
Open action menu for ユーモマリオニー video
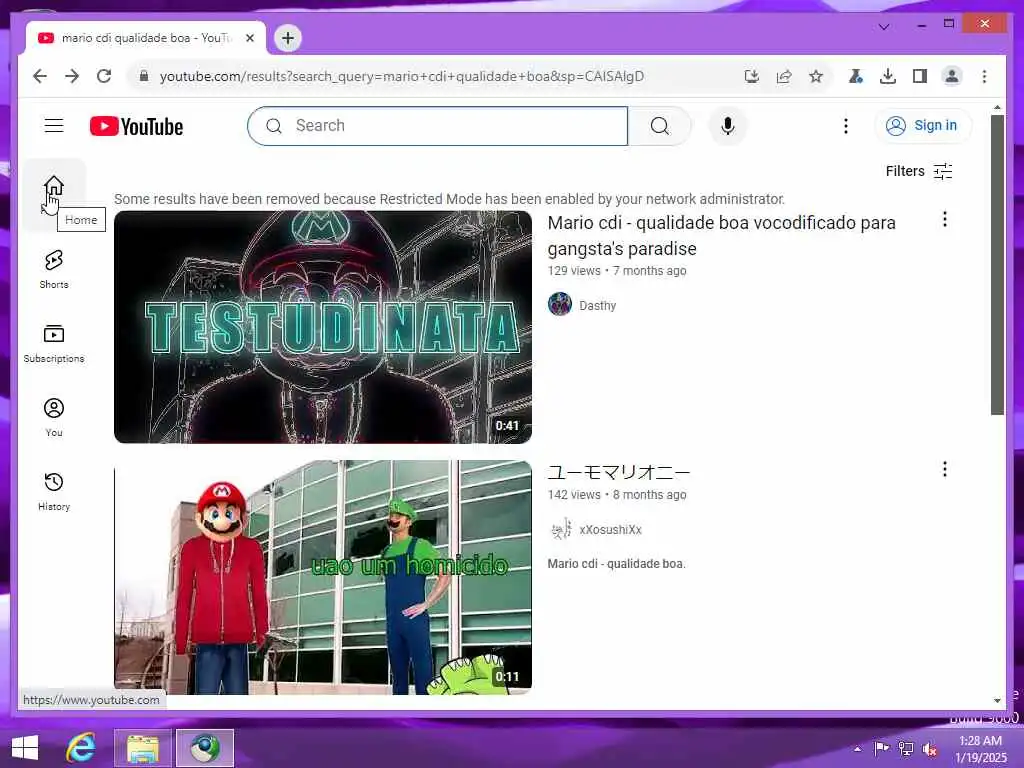[944, 469]
